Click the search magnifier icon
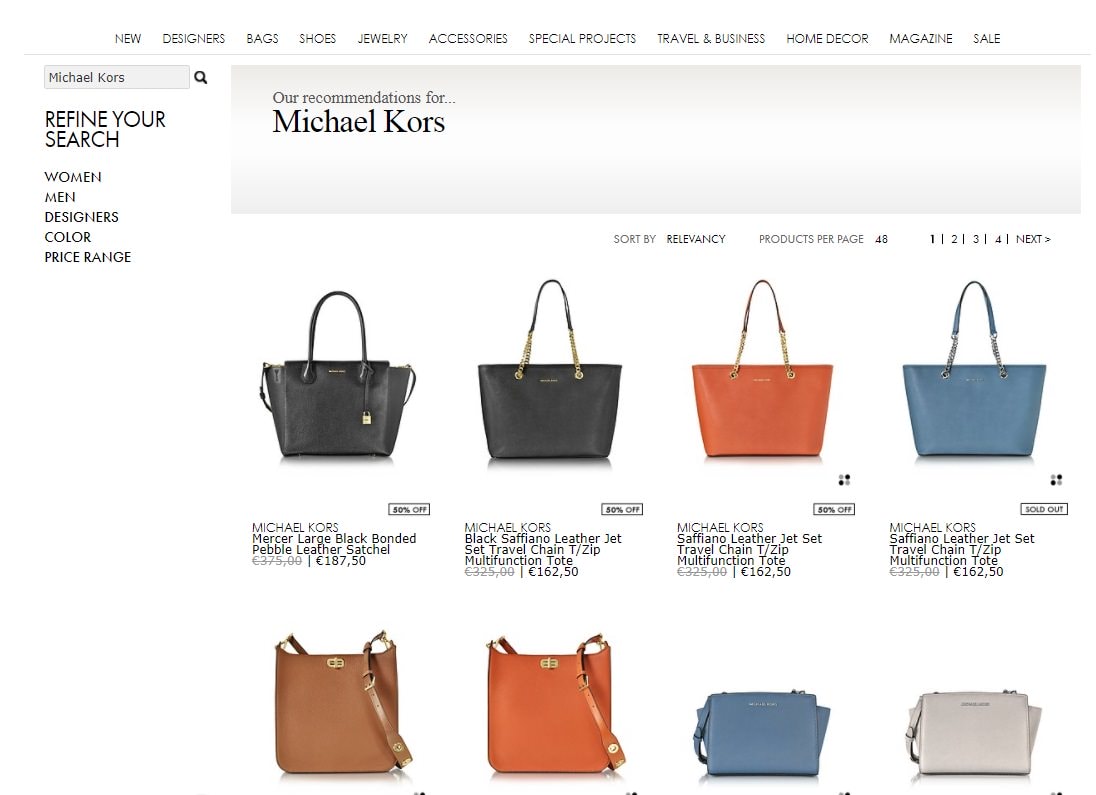Screen dimensions: 1096x795 [201, 78]
